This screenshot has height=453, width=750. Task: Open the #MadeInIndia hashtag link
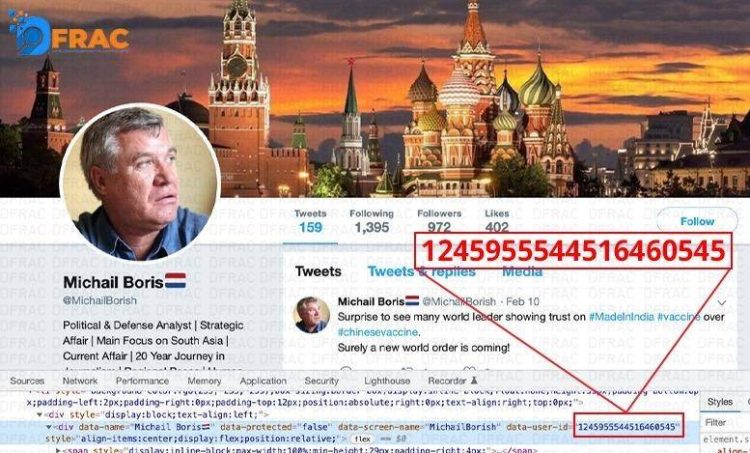pyautogui.click(x=621, y=317)
